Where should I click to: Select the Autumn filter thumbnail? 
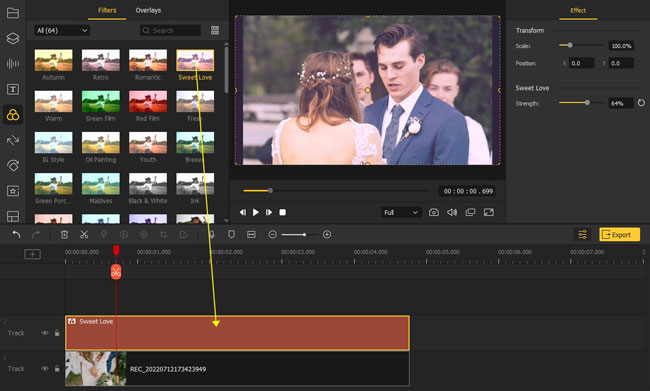[53, 60]
